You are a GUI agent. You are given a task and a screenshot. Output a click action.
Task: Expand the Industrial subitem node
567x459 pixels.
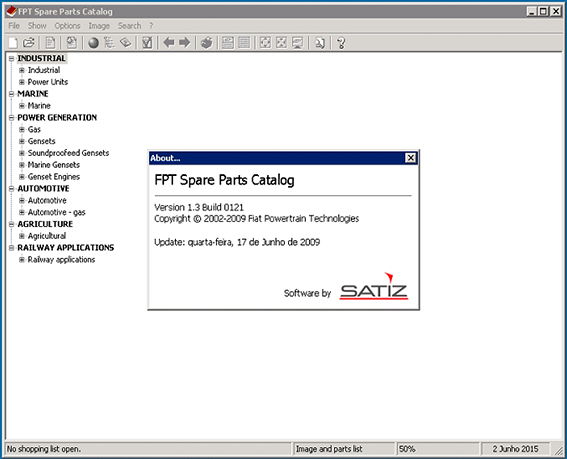[x=22, y=70]
